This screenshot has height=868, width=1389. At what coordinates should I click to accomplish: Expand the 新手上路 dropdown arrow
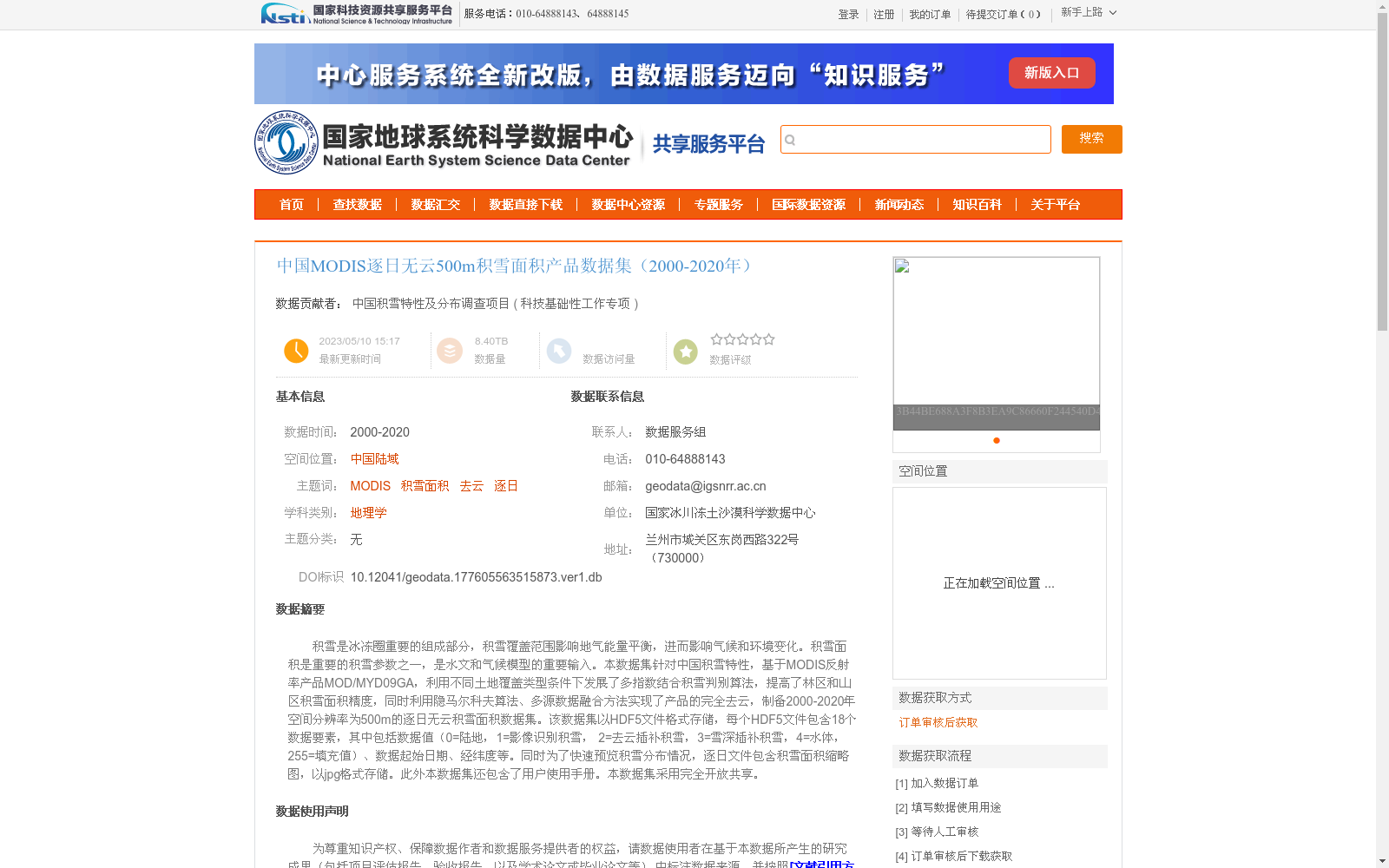(x=1113, y=12)
